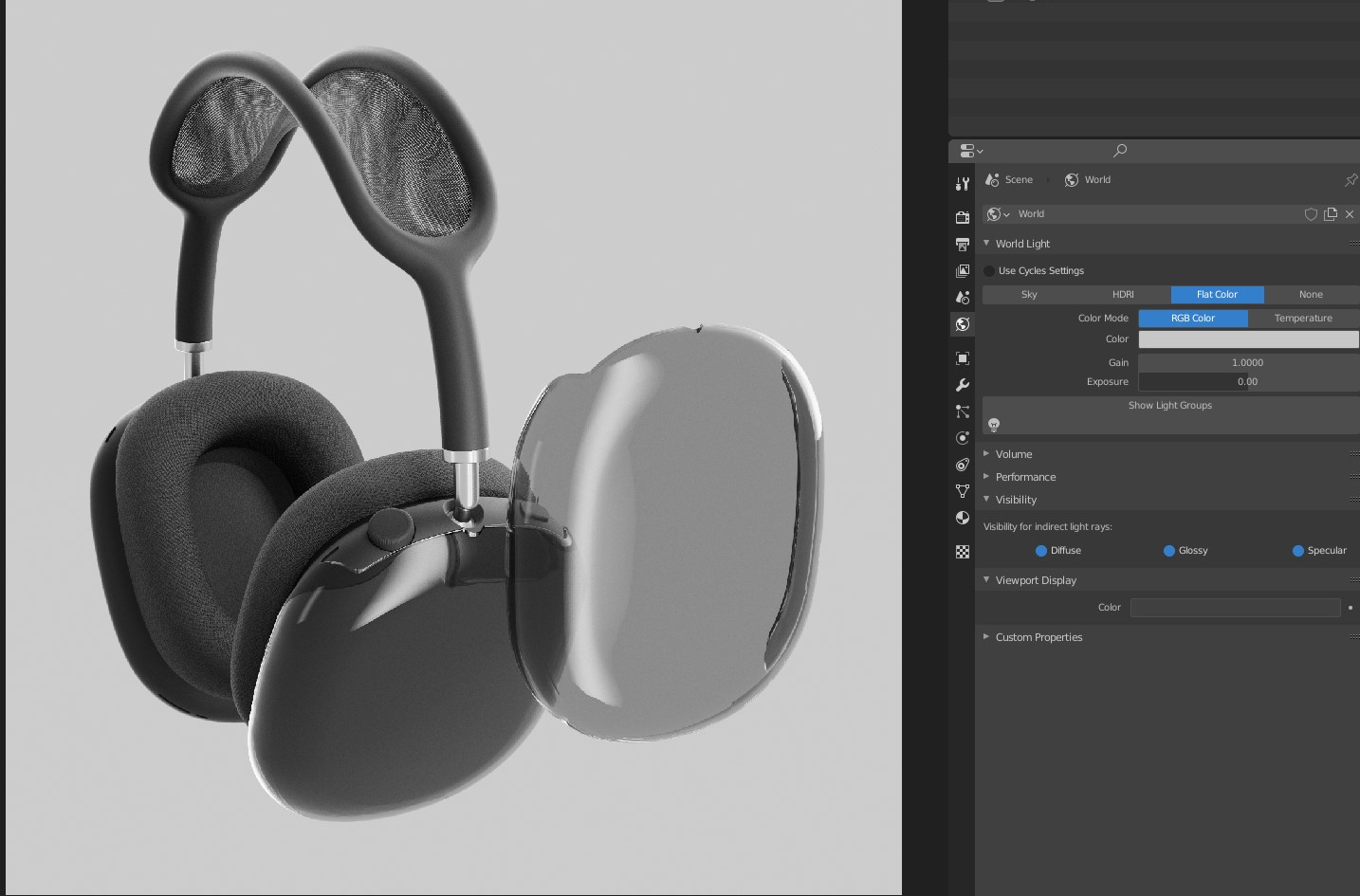Click the fake user shield icon
1360x896 pixels.
point(1311,214)
